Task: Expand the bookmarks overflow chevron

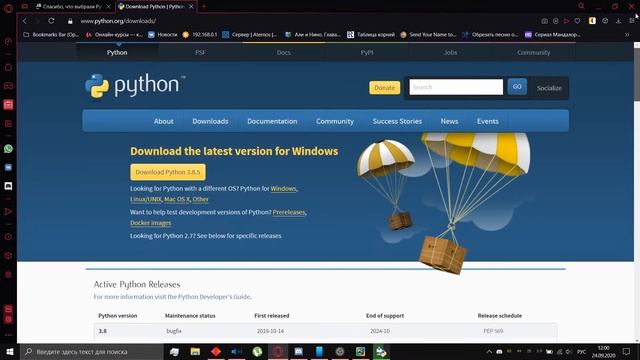Action: pos(627,35)
